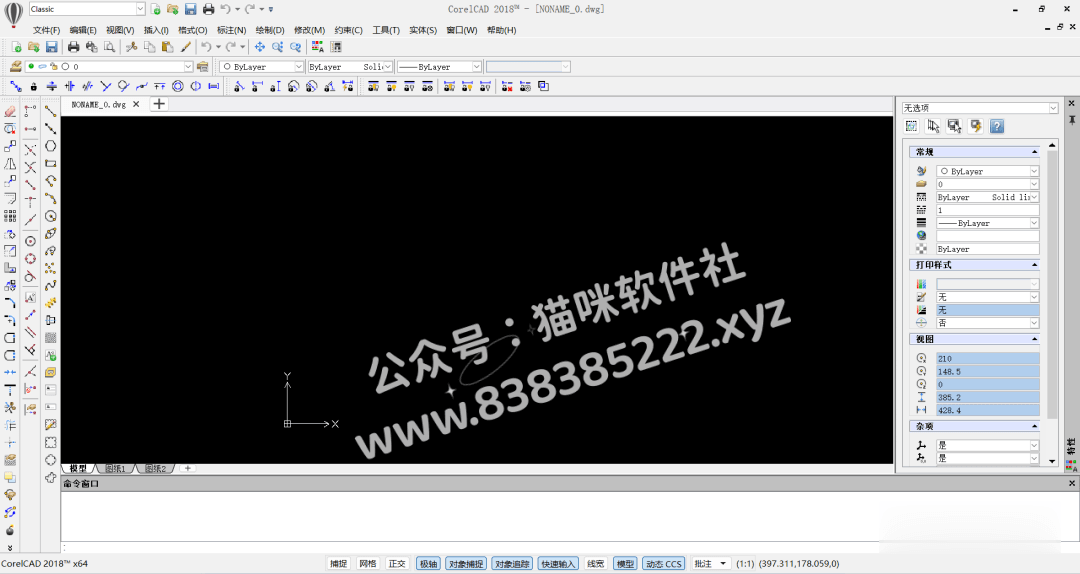Select the Property Painter brush icon
The height and width of the screenshot is (574, 1080).
pyautogui.click(x=186, y=47)
